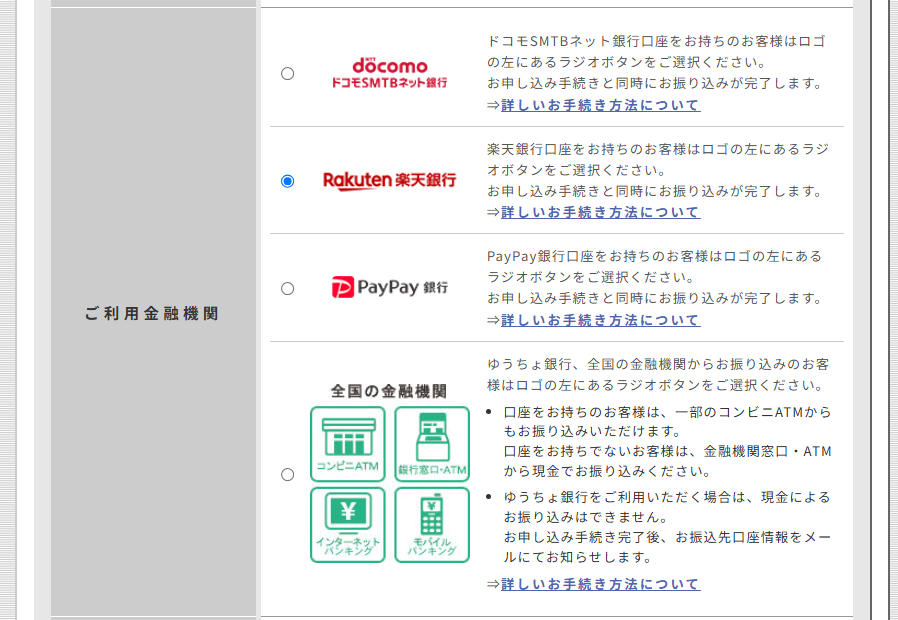Click the text starting 楽天銀行口座をお持ちのお客様

point(657,170)
